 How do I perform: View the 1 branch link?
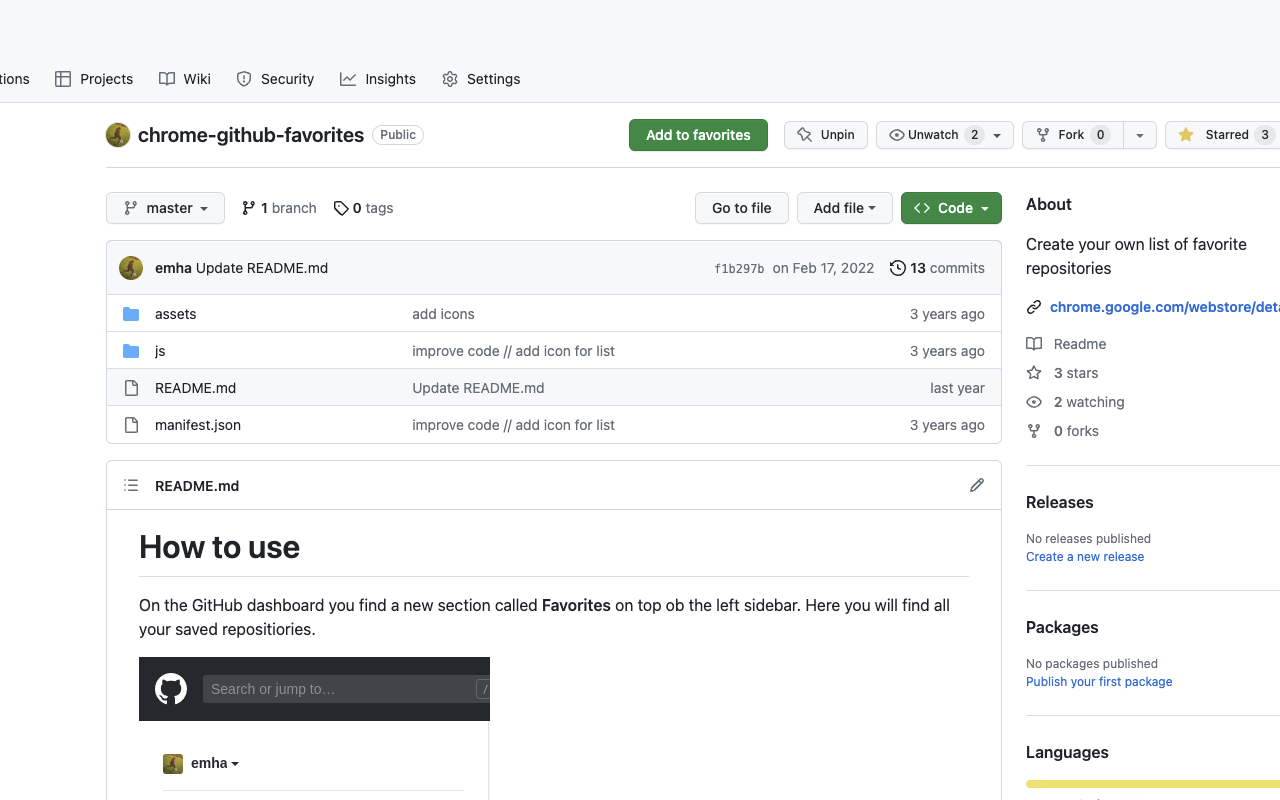tap(279, 208)
